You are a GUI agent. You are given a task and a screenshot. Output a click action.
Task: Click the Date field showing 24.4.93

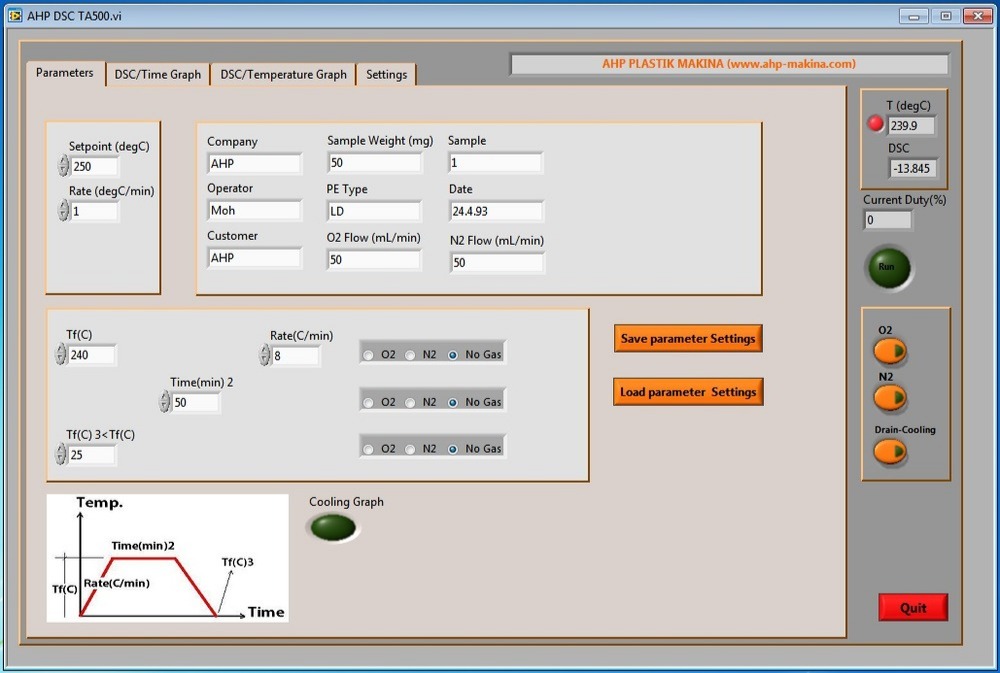[496, 211]
